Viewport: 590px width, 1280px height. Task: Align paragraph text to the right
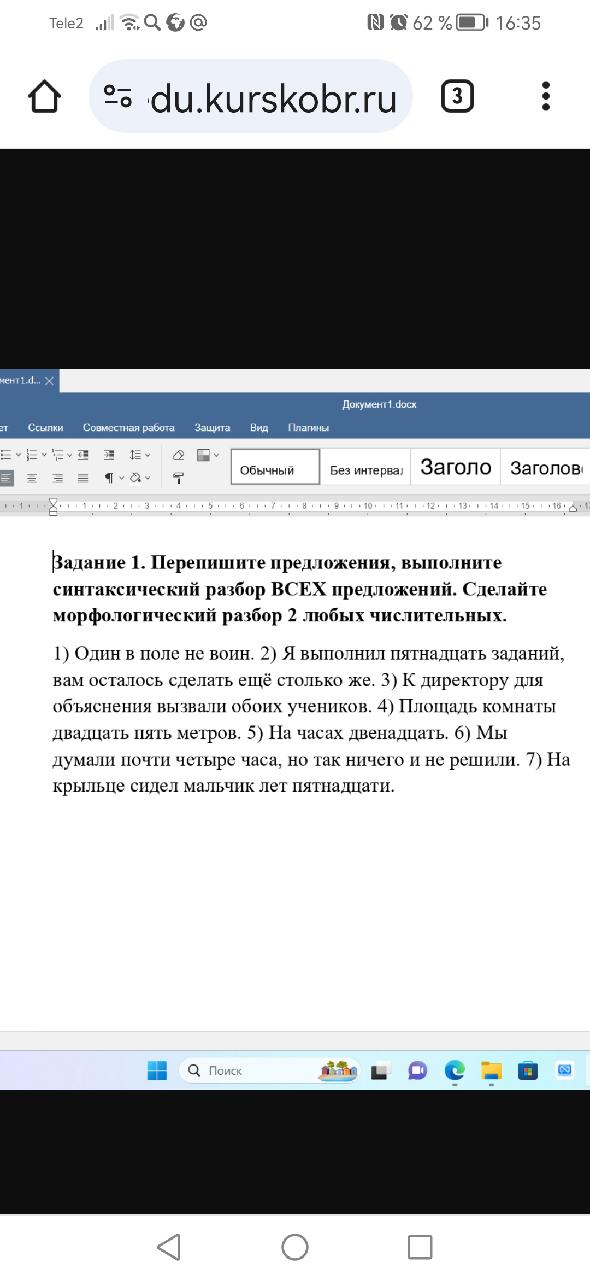58,478
